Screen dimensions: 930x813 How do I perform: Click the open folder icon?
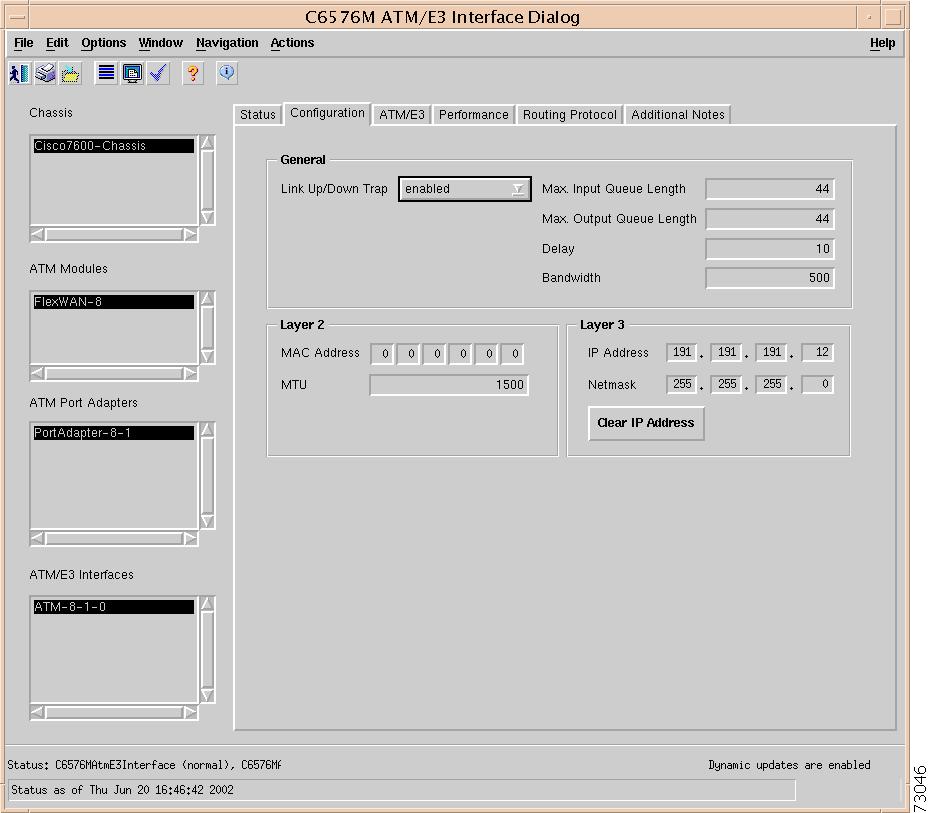tap(71, 74)
